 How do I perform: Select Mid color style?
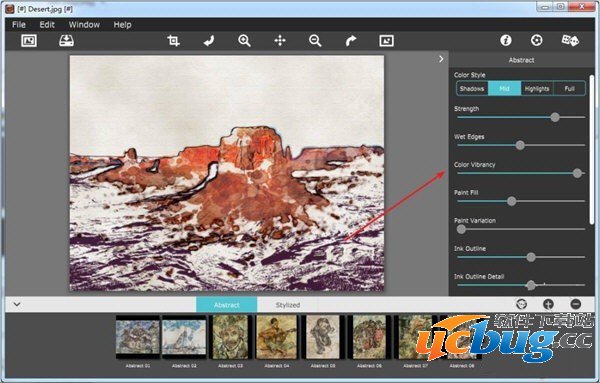[x=504, y=88]
